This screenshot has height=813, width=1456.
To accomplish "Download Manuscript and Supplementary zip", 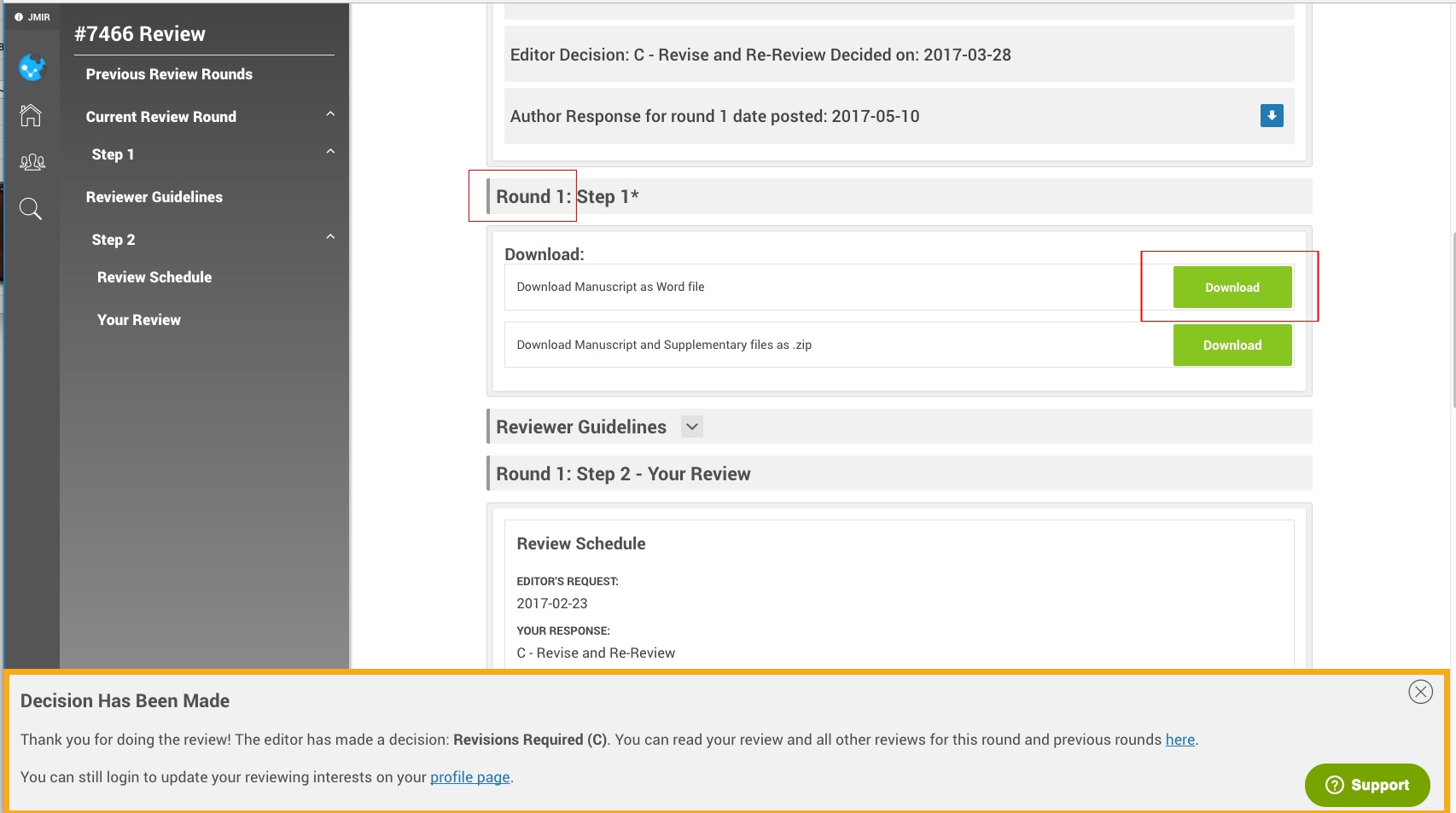I will coord(1232,346).
